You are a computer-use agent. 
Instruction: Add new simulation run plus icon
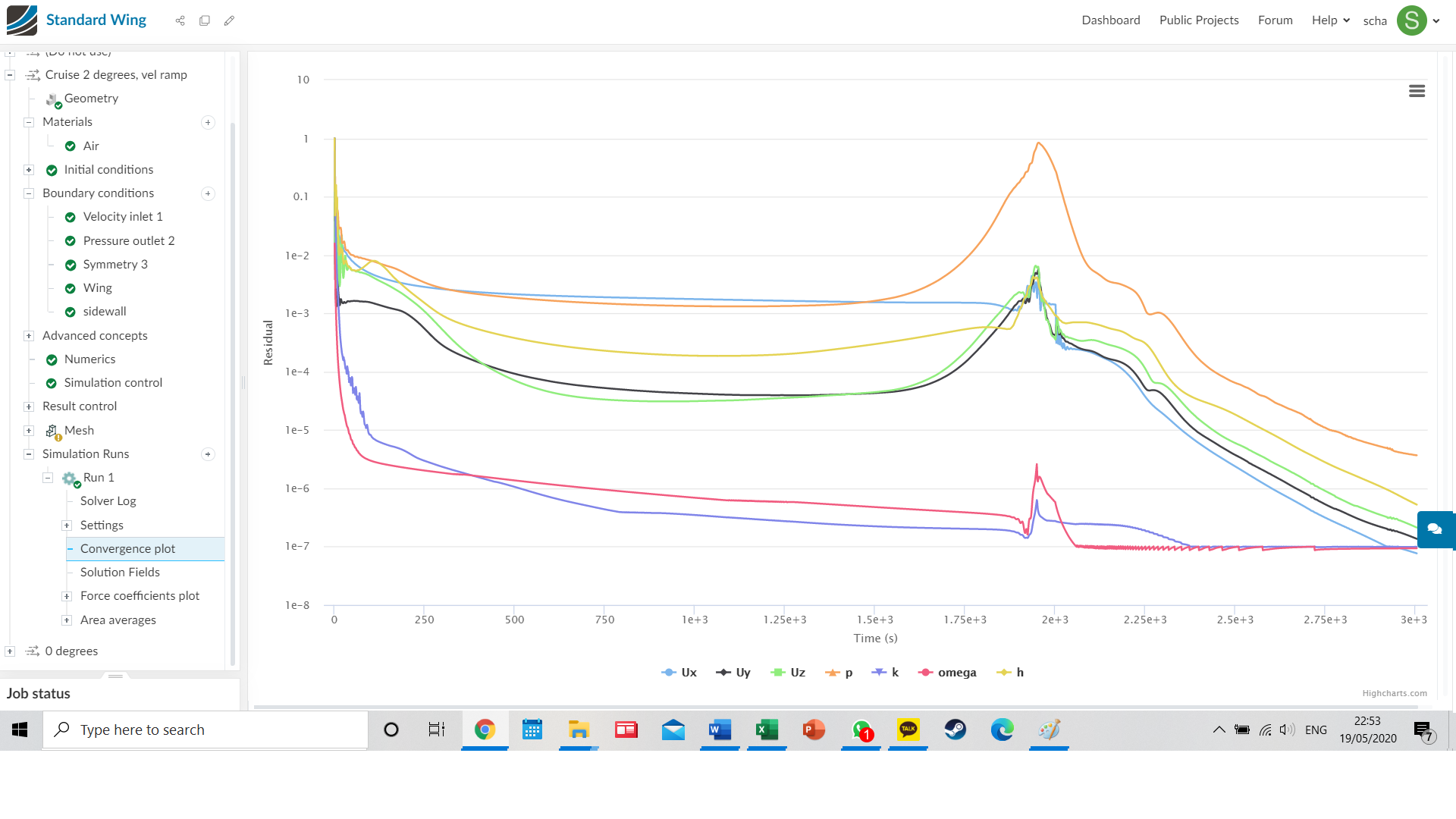point(208,454)
